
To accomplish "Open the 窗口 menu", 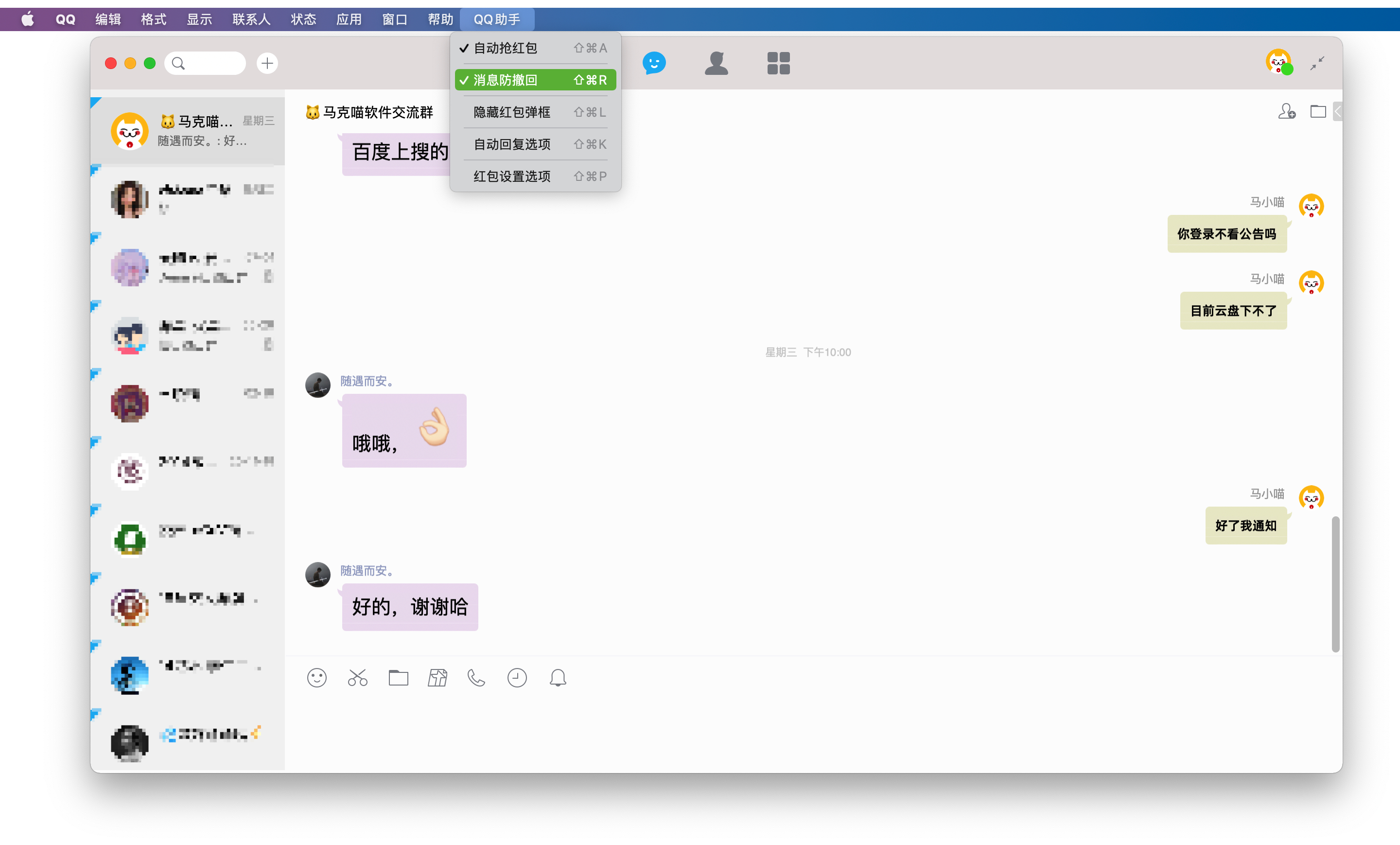I will 395,19.
